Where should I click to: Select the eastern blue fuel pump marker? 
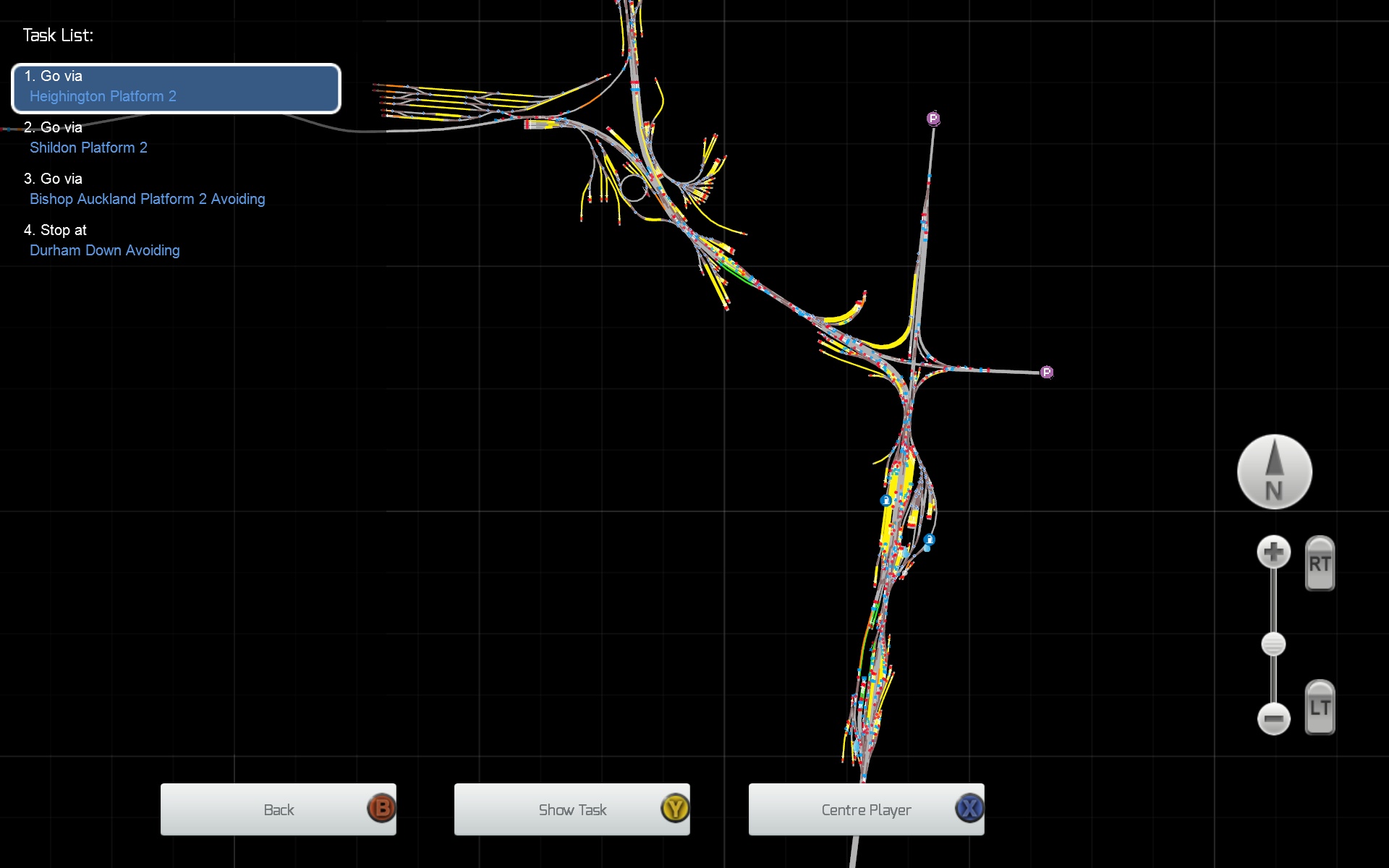[x=930, y=540]
